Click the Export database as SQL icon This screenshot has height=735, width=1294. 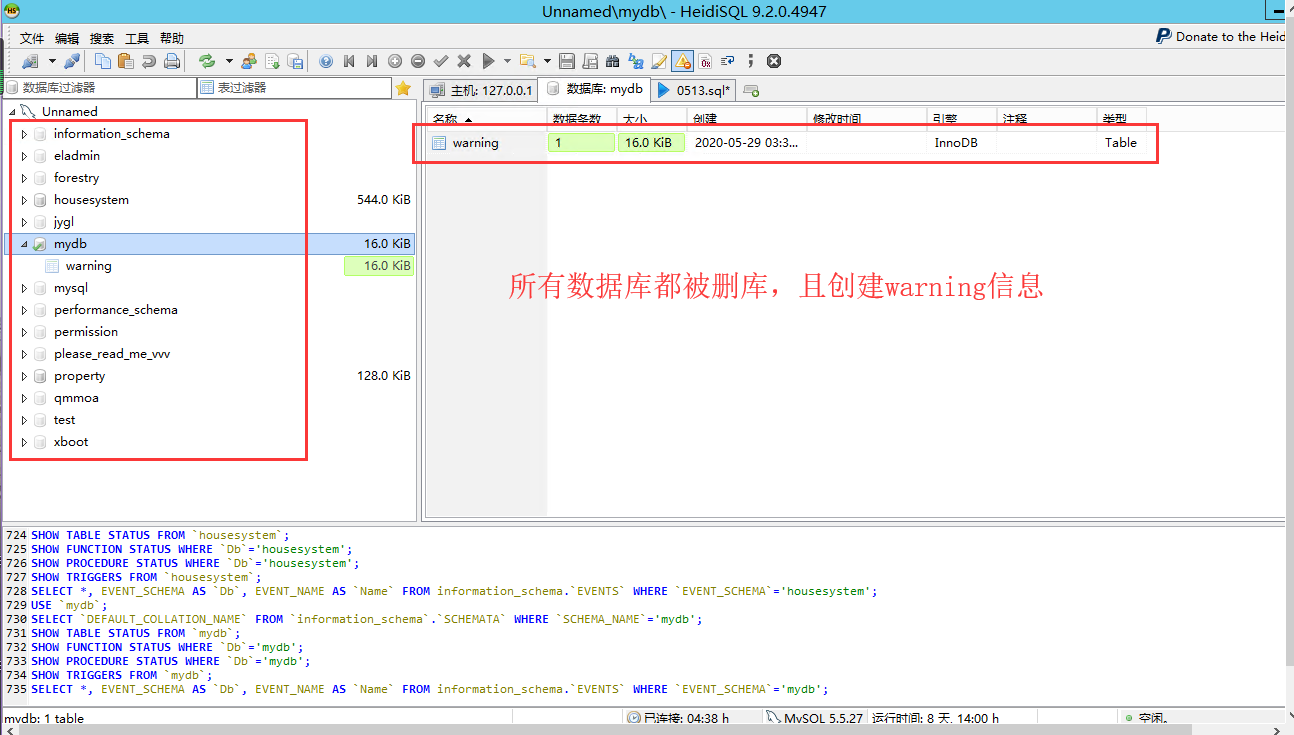coord(295,61)
